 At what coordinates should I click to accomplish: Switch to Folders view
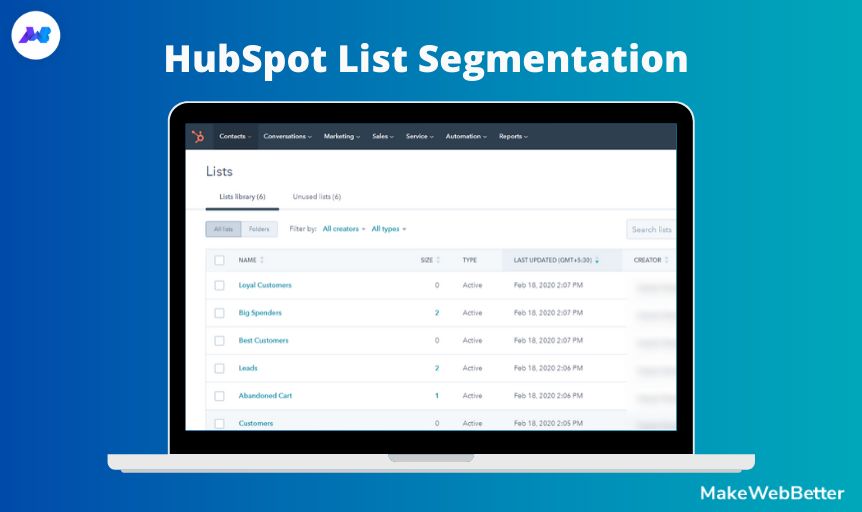[x=259, y=229]
